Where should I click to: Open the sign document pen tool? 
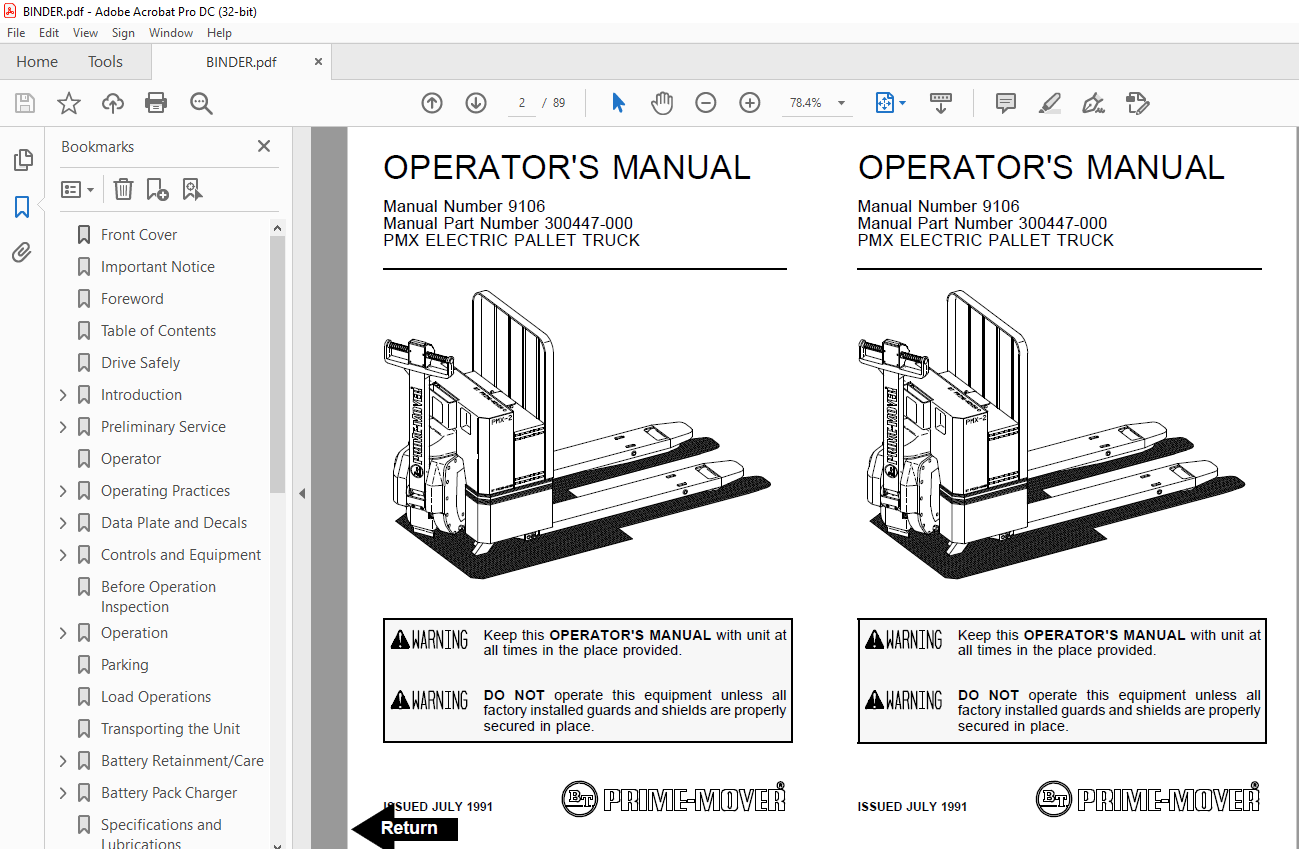[x=1093, y=103]
